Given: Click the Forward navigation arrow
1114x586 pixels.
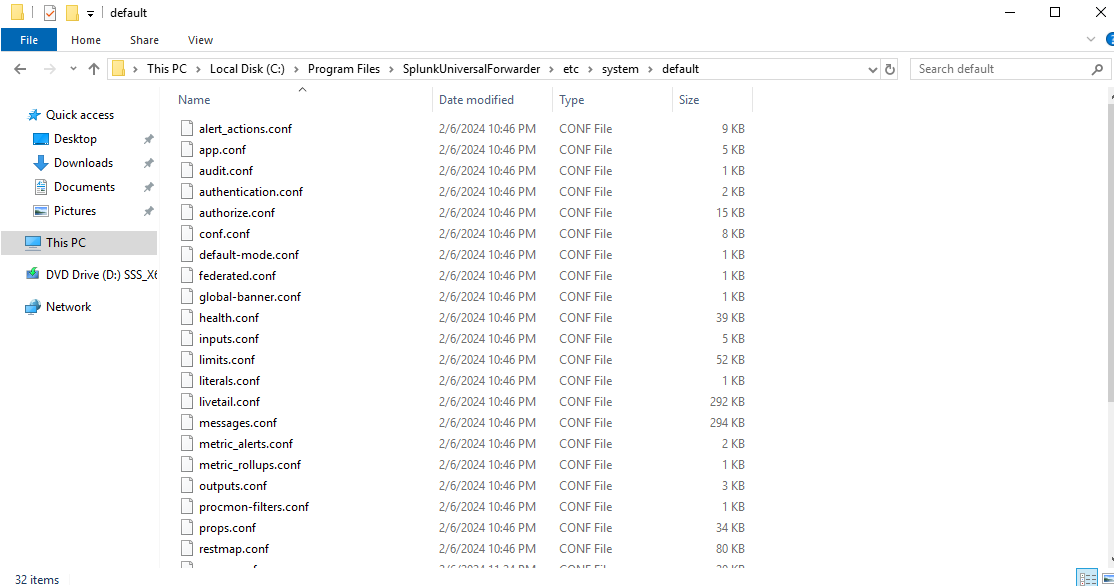Looking at the screenshot, I should click(49, 69).
